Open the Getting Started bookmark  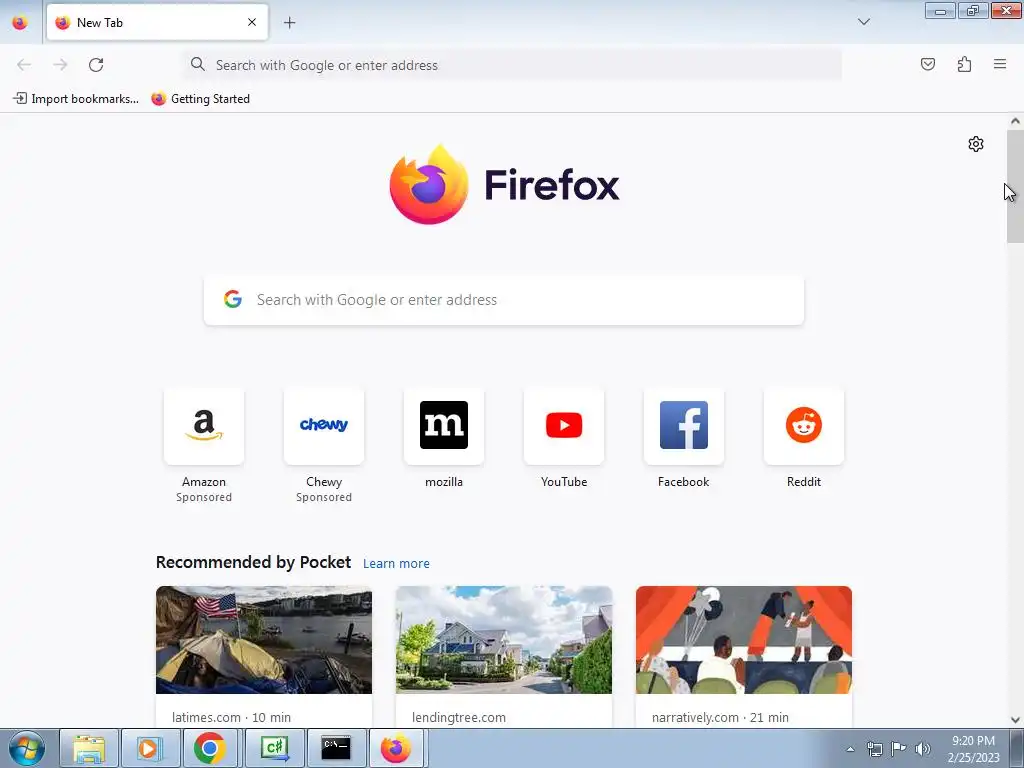pos(200,99)
